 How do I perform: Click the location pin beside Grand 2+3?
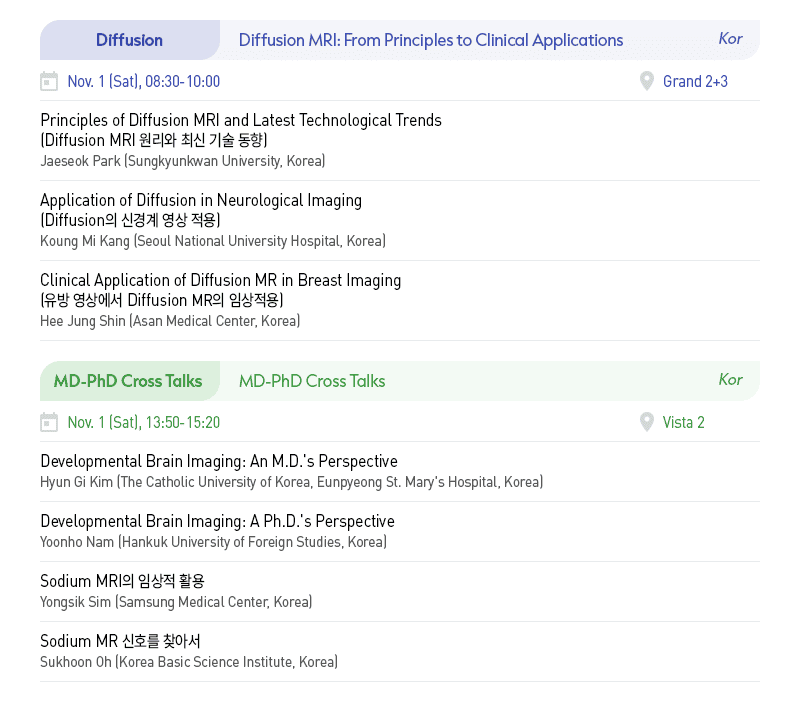point(646,81)
